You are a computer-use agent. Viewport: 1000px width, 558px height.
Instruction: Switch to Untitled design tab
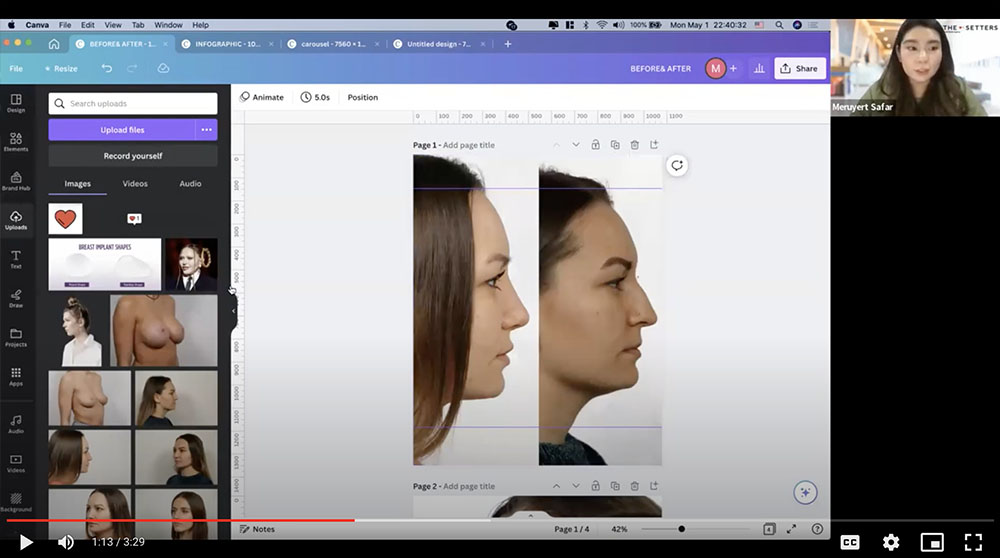click(439, 44)
